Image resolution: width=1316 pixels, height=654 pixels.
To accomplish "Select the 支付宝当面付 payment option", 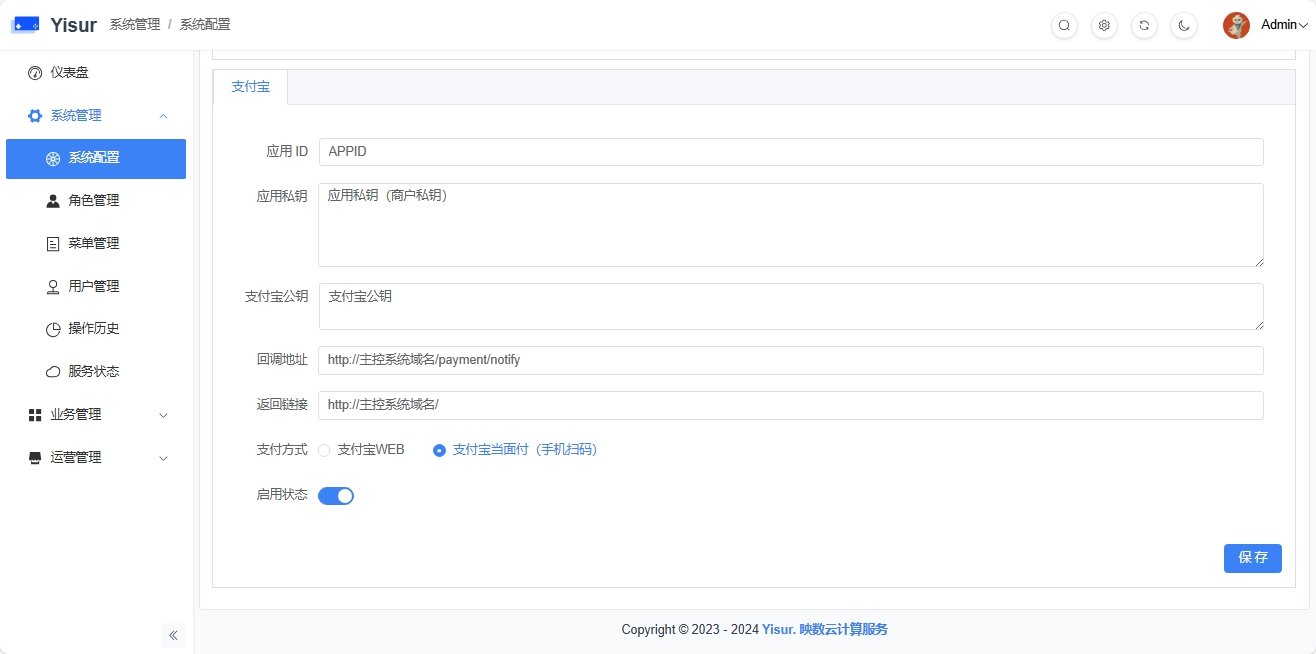I will click(439, 450).
